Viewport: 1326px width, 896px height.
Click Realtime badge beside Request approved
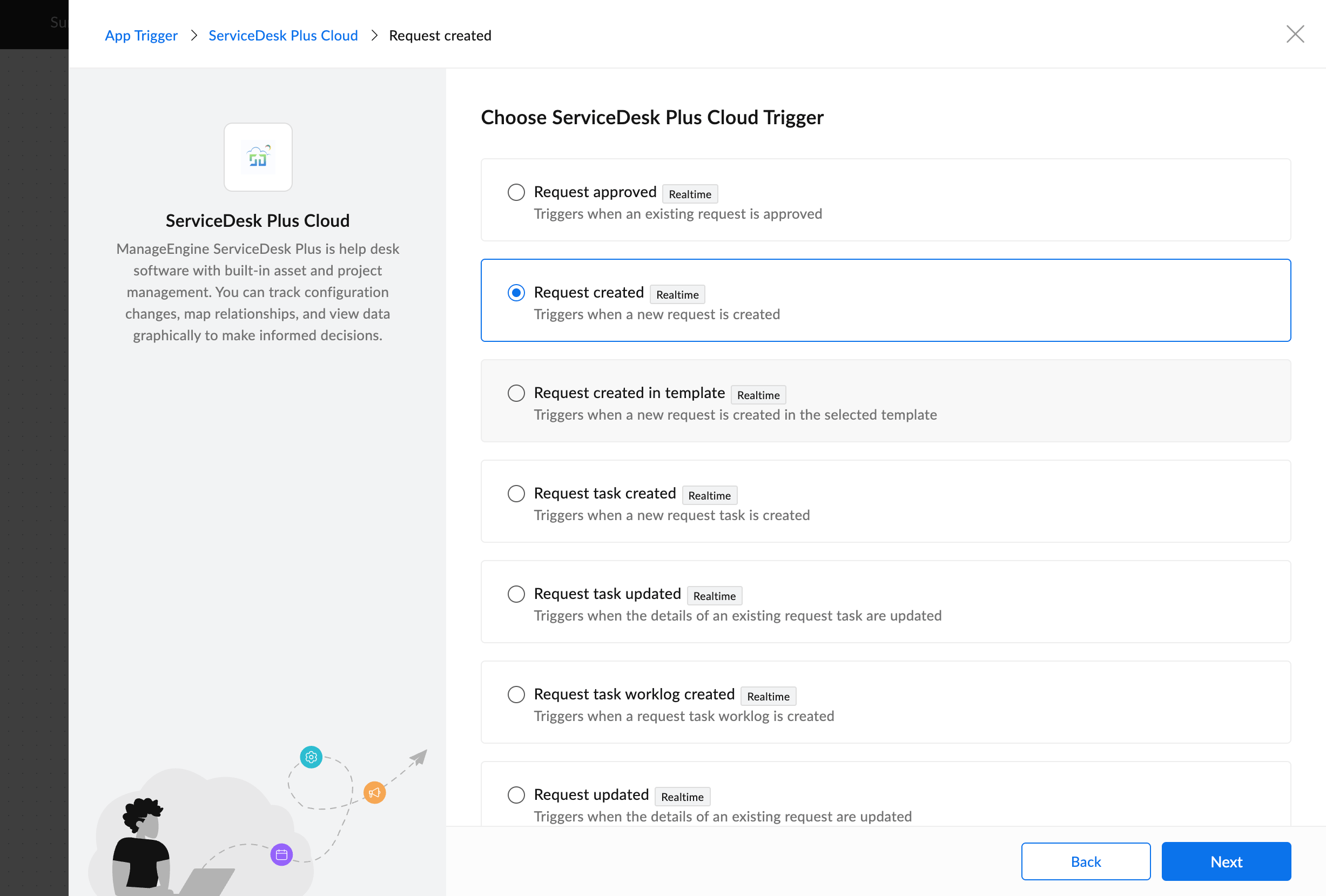point(690,194)
